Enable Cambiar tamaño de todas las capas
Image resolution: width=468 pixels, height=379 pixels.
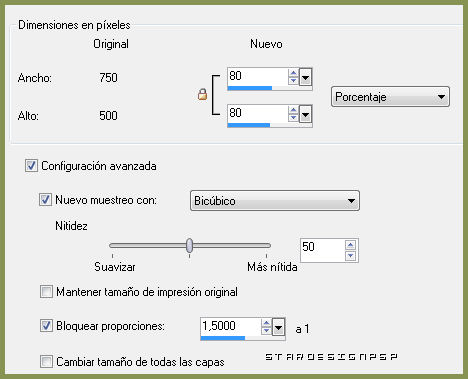click(46, 361)
